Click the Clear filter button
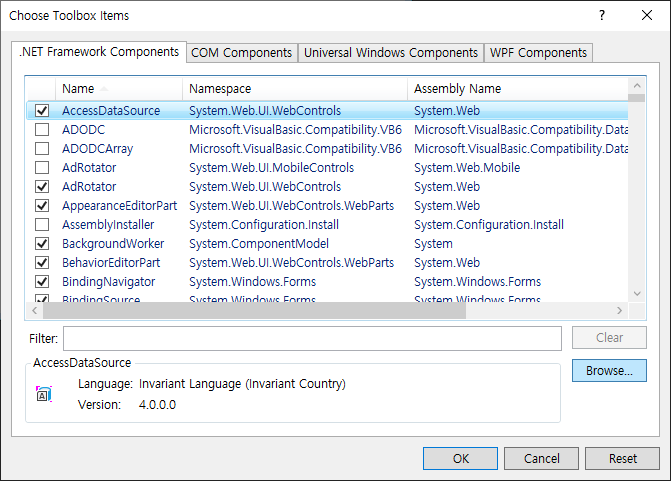The height and width of the screenshot is (481, 671). click(609, 338)
